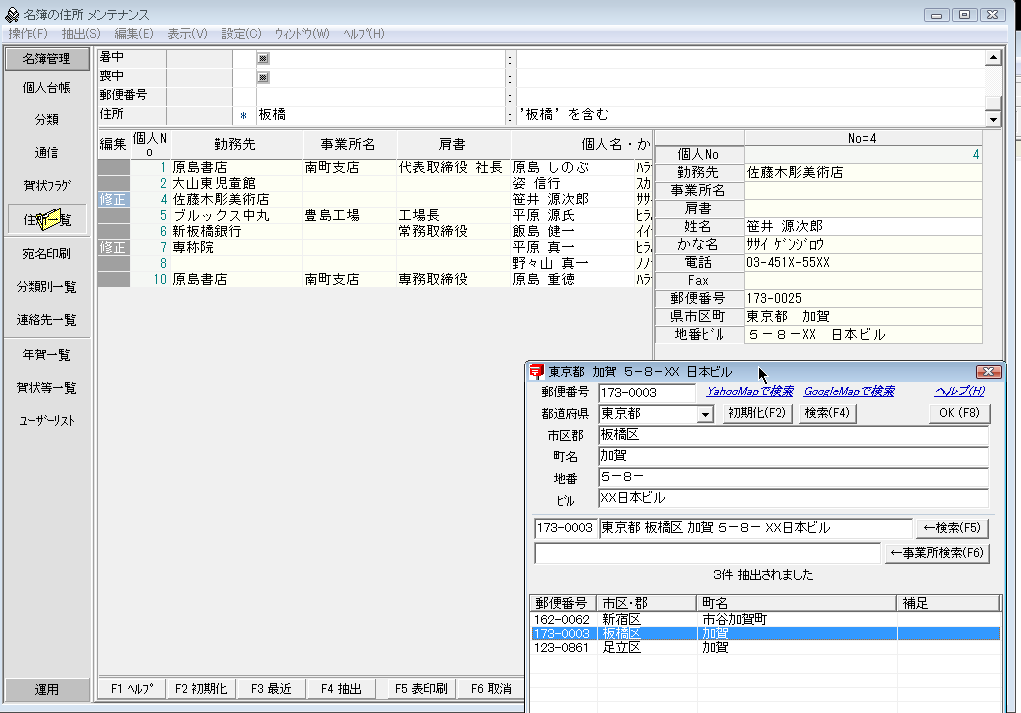Click the 市区郡 input field
Viewport: 1021px width, 713px height.
click(793, 435)
